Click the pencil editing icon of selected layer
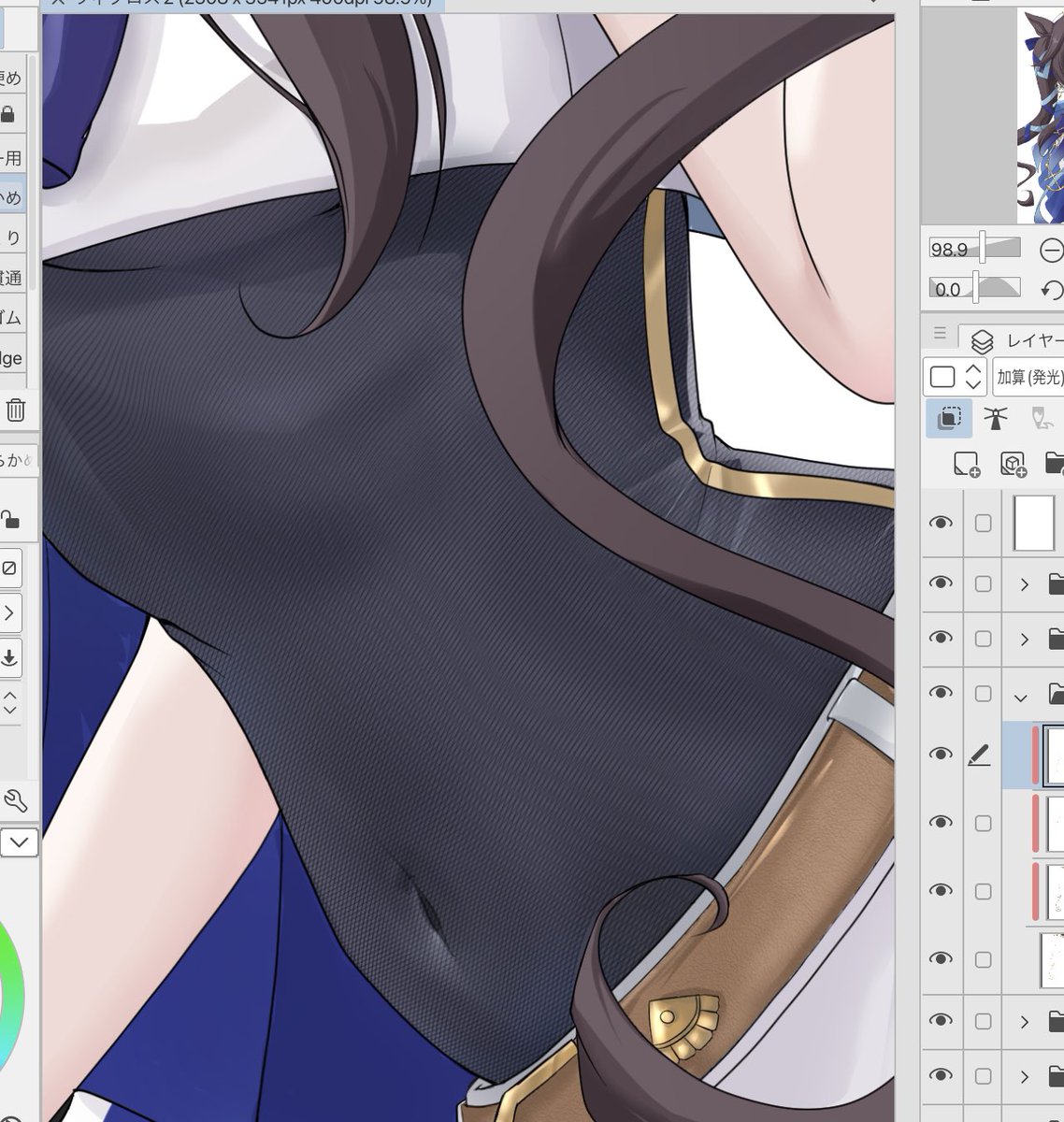This screenshot has height=1122, width=1064. [979, 755]
